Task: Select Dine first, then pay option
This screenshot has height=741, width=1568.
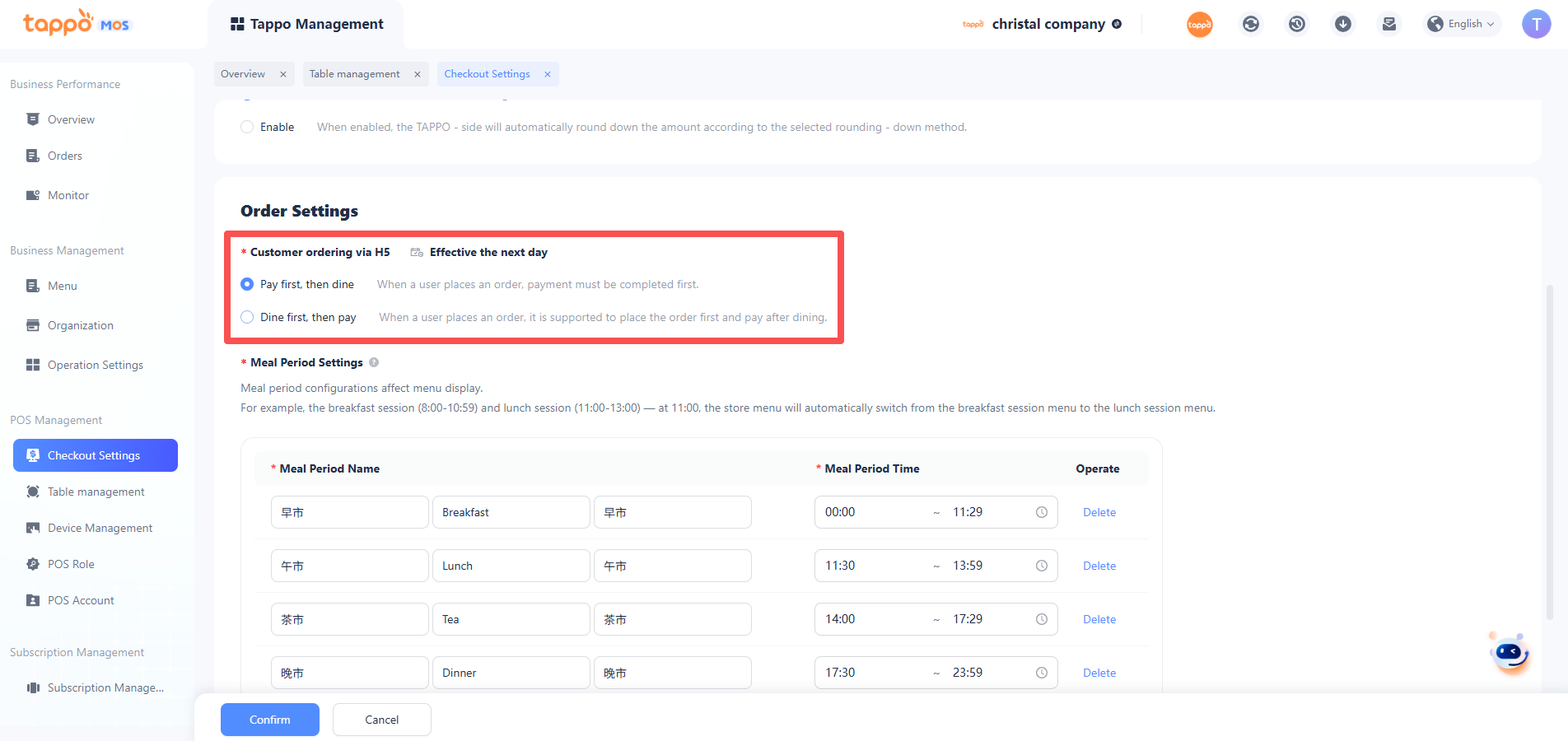Action: (247, 317)
